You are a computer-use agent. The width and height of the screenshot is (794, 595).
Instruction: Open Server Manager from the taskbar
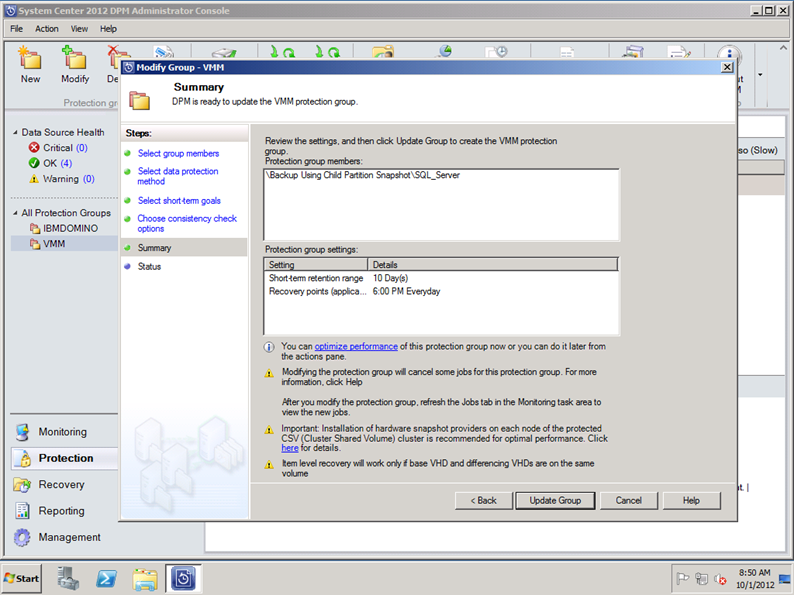(68, 578)
